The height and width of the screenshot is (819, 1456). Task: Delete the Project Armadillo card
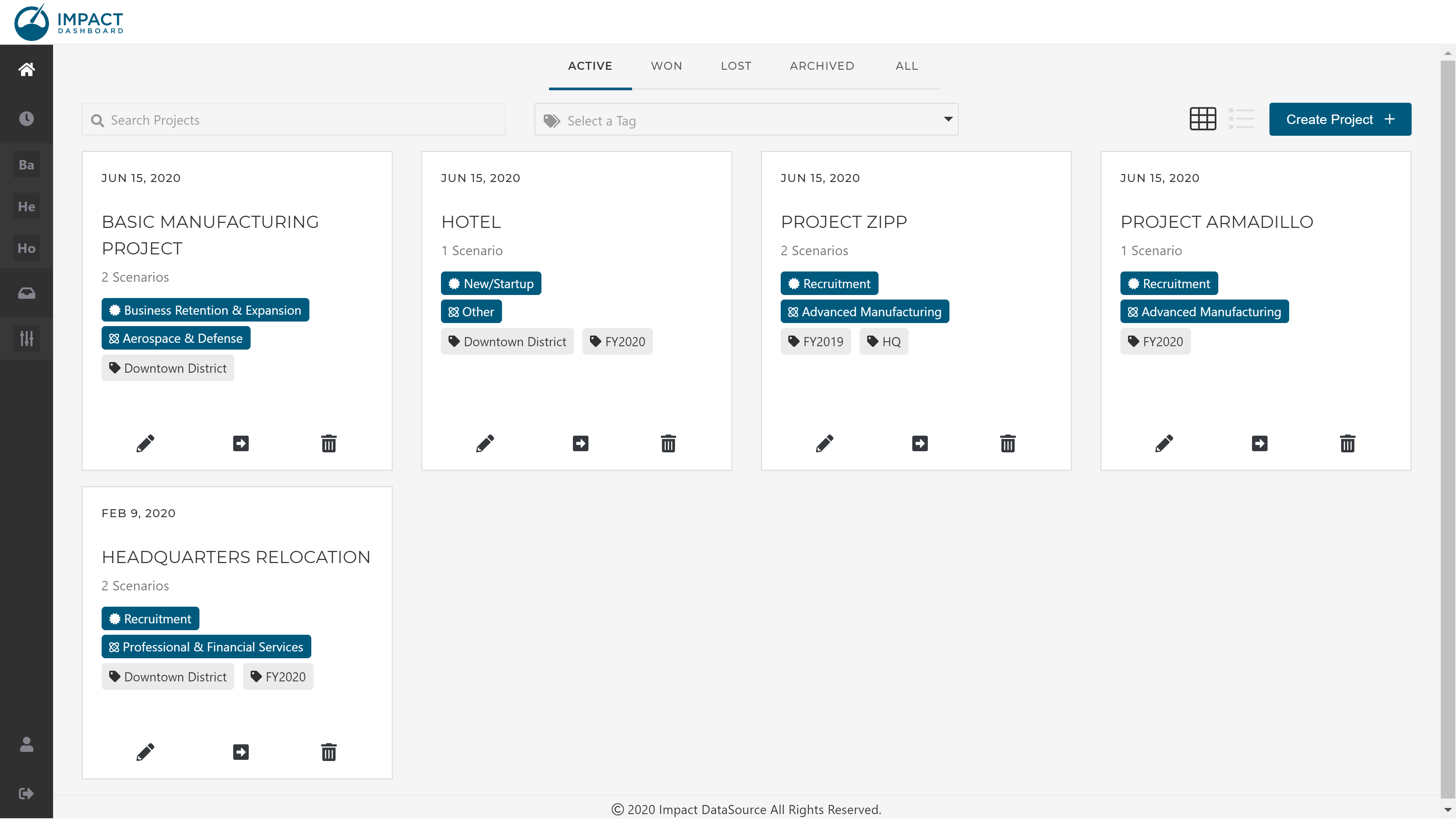(x=1348, y=444)
